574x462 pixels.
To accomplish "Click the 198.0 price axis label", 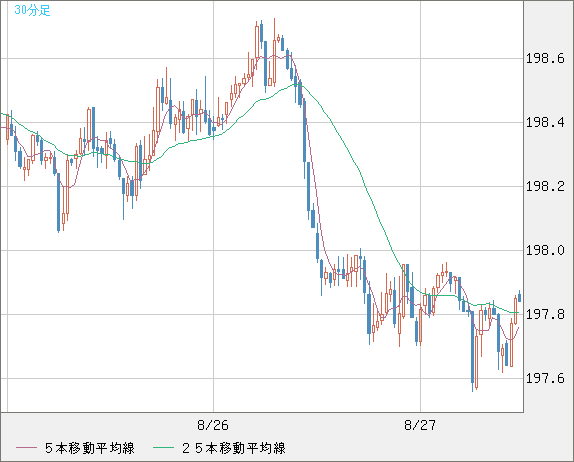I will point(545,250).
